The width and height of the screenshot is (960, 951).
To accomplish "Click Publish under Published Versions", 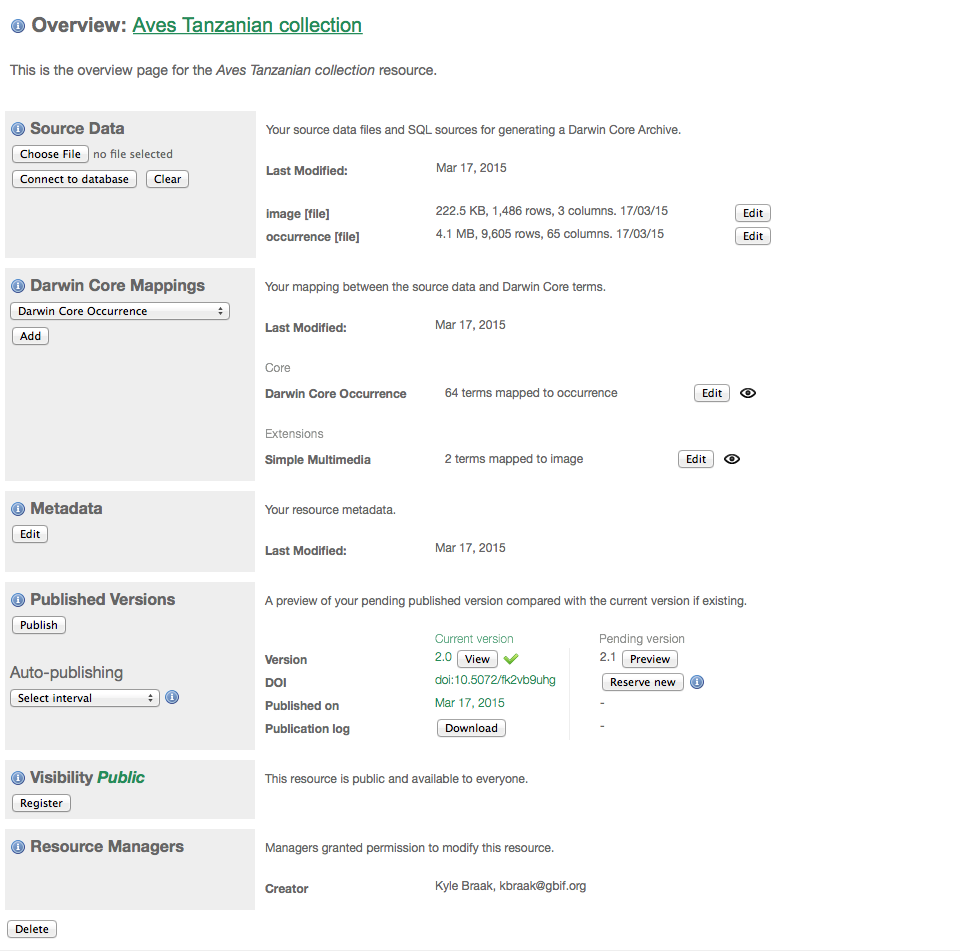I will (x=39, y=625).
